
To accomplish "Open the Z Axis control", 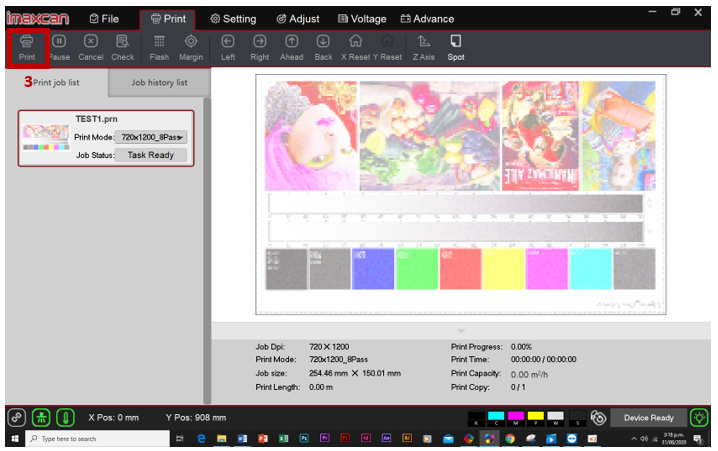I will click(x=424, y=48).
